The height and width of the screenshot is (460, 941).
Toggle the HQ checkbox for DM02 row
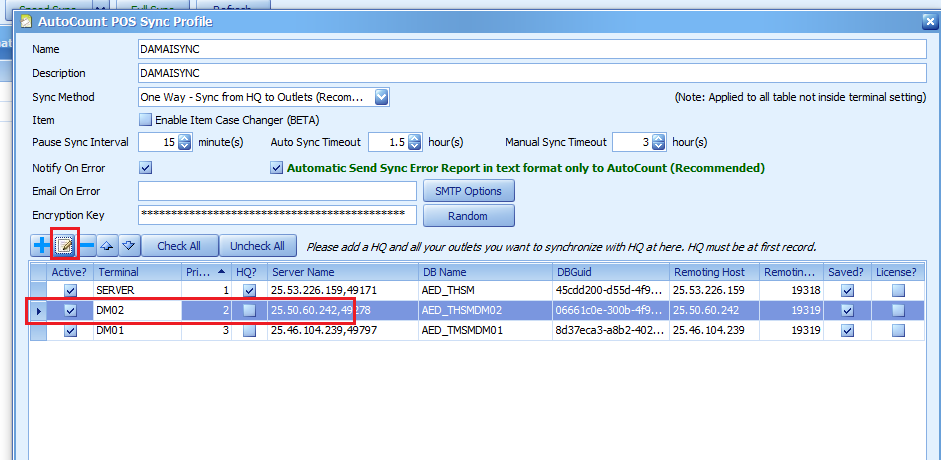tap(249, 311)
